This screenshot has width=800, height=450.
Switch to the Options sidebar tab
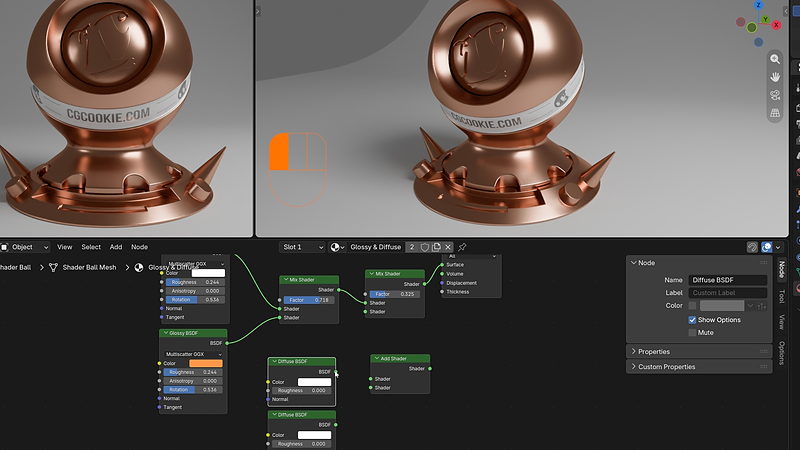(781, 353)
